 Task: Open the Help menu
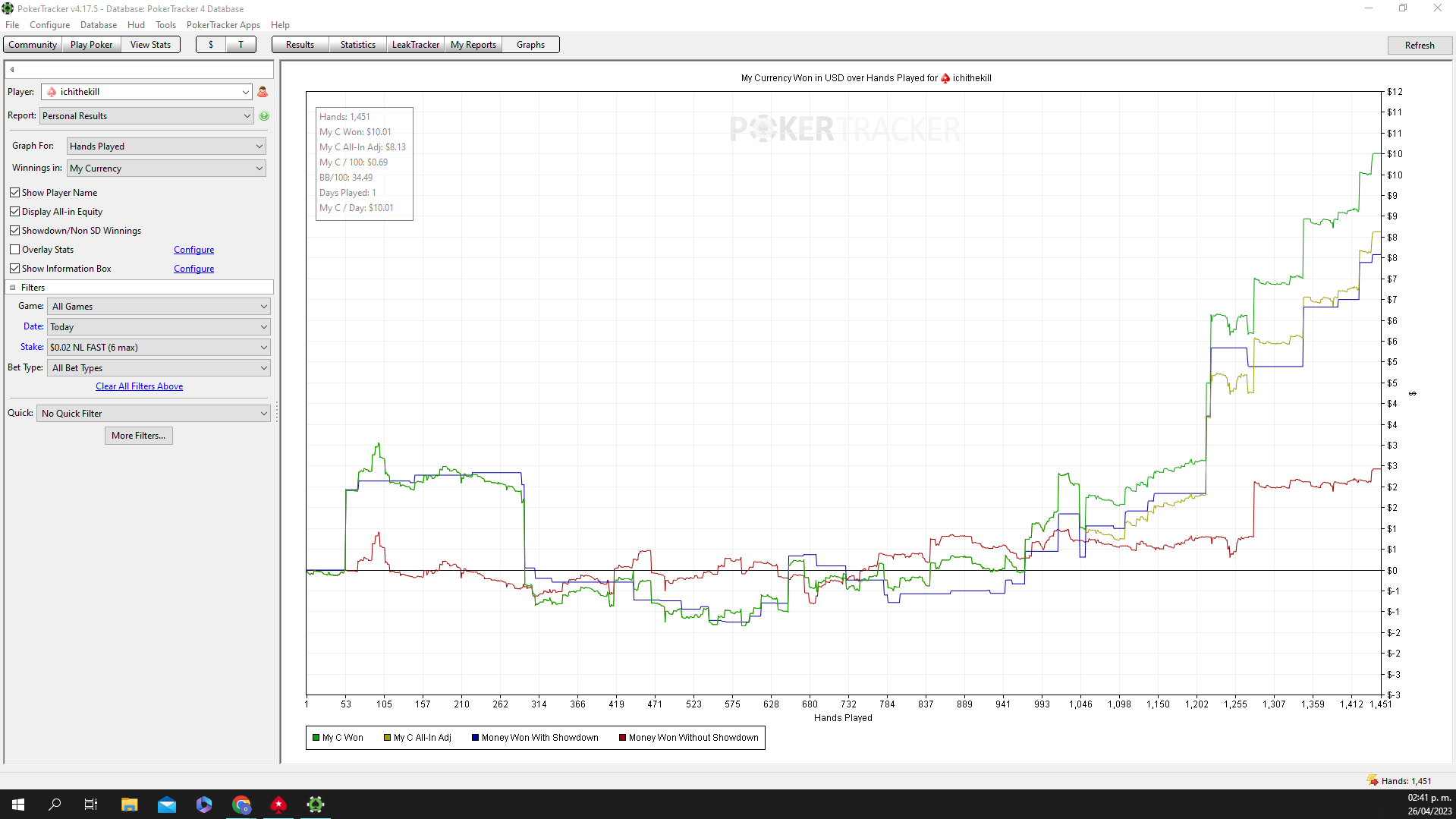click(281, 25)
